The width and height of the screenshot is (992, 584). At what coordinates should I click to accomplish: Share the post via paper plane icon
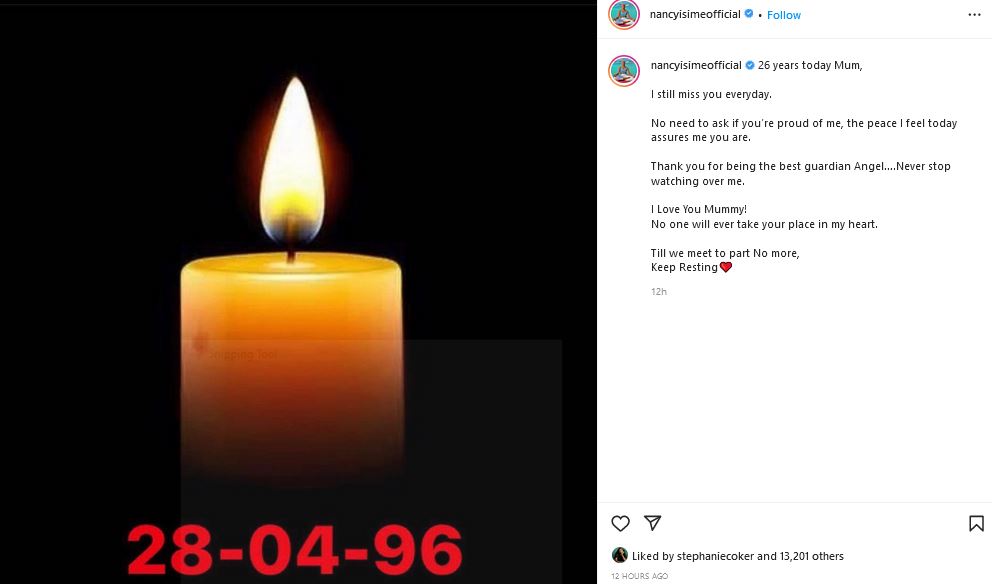click(x=652, y=523)
